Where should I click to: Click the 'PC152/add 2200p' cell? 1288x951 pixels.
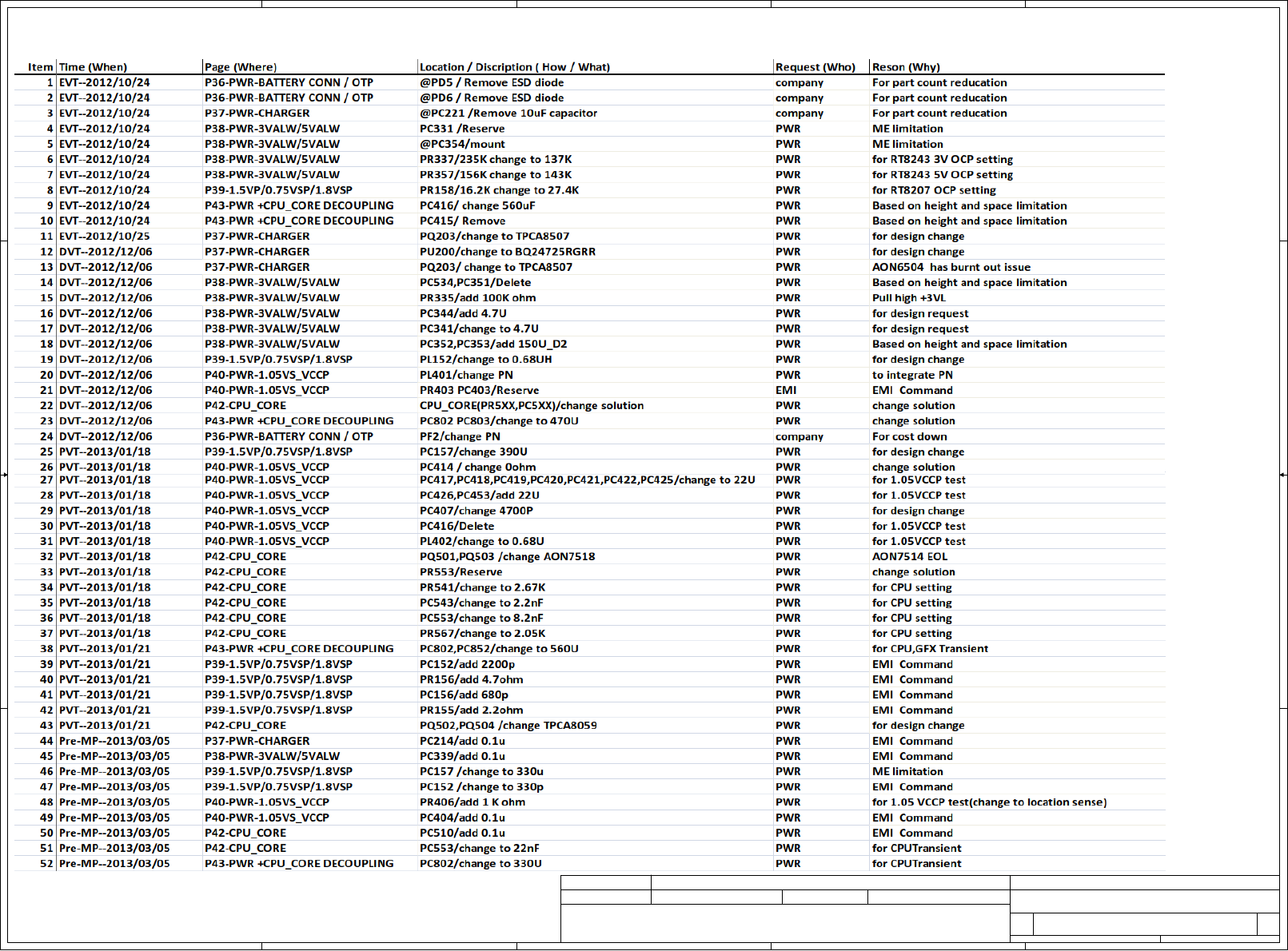click(x=467, y=664)
